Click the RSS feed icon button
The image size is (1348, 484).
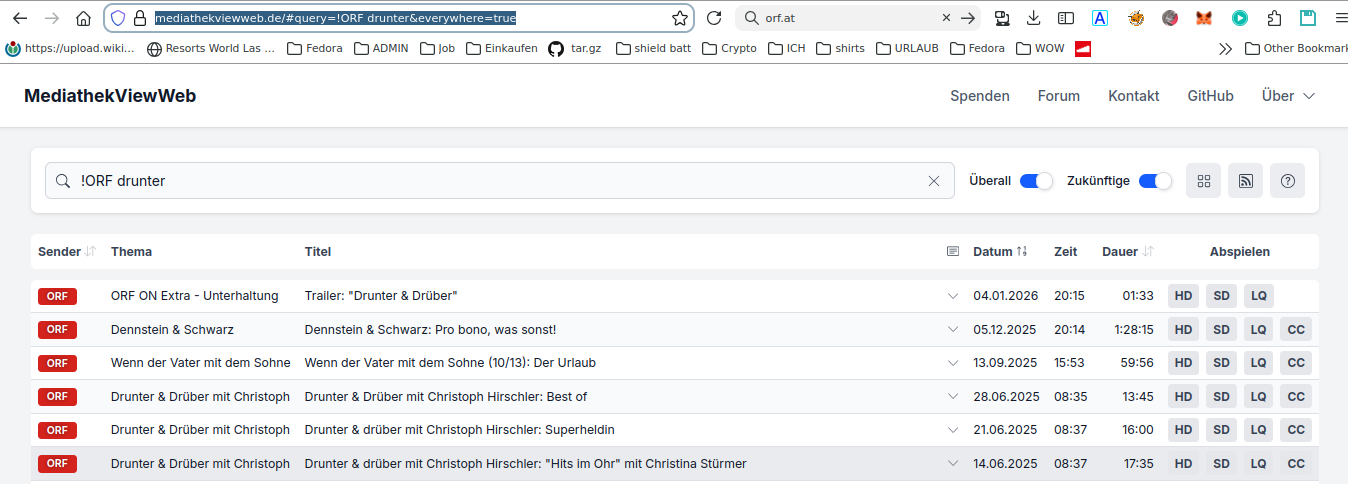[x=1245, y=181]
